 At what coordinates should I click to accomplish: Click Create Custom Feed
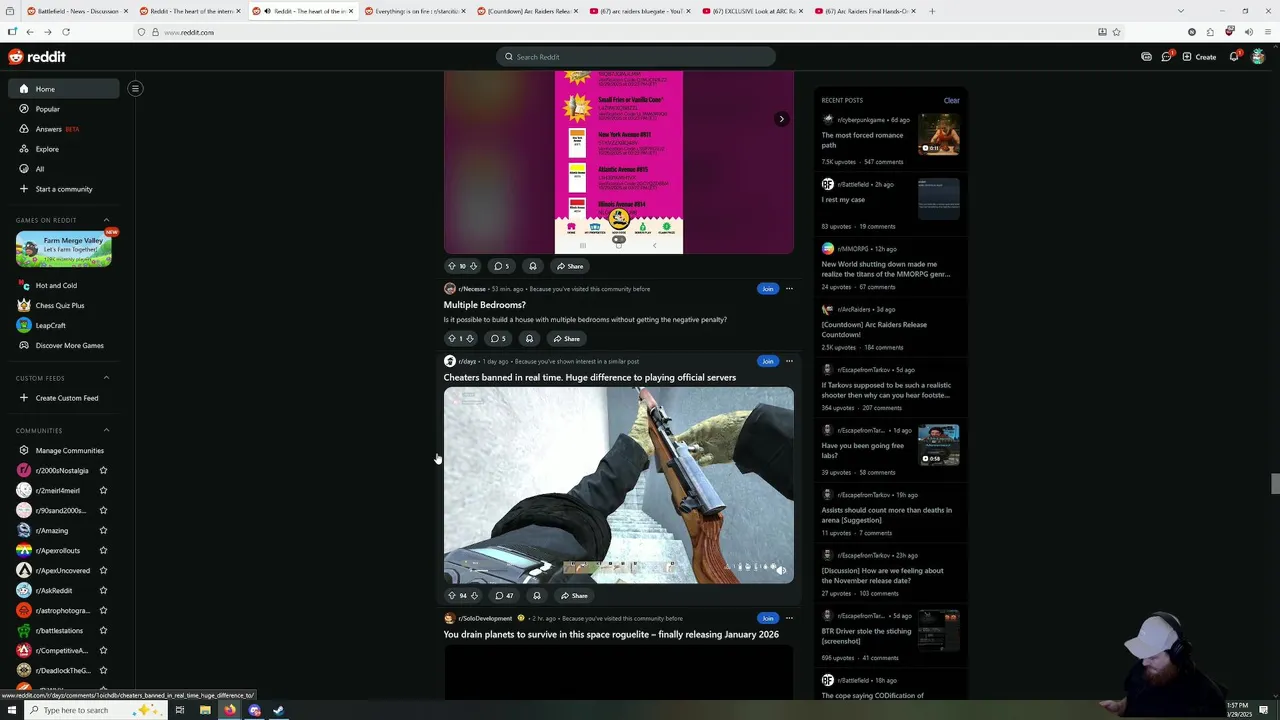[66, 398]
